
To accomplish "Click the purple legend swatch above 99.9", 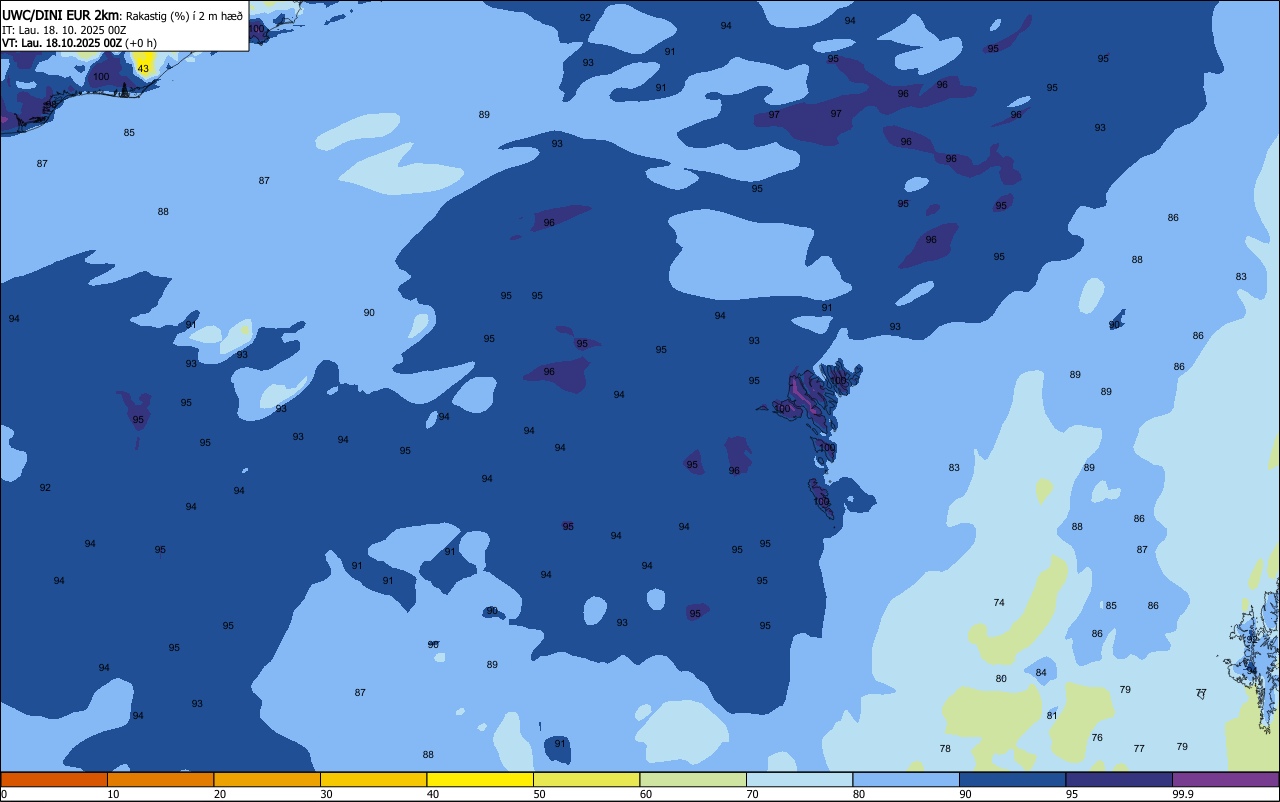I will click(x=1225, y=779).
